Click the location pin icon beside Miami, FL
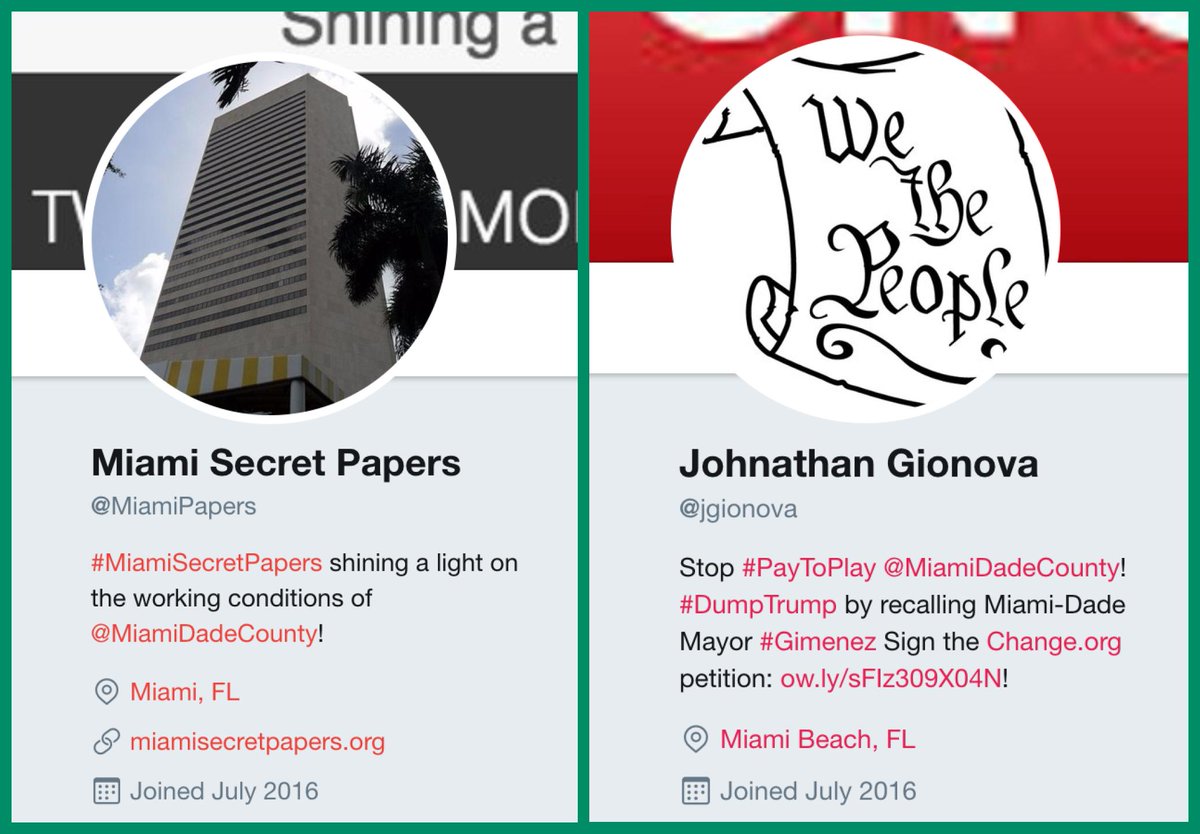This screenshot has height=834, width=1200. tap(105, 692)
